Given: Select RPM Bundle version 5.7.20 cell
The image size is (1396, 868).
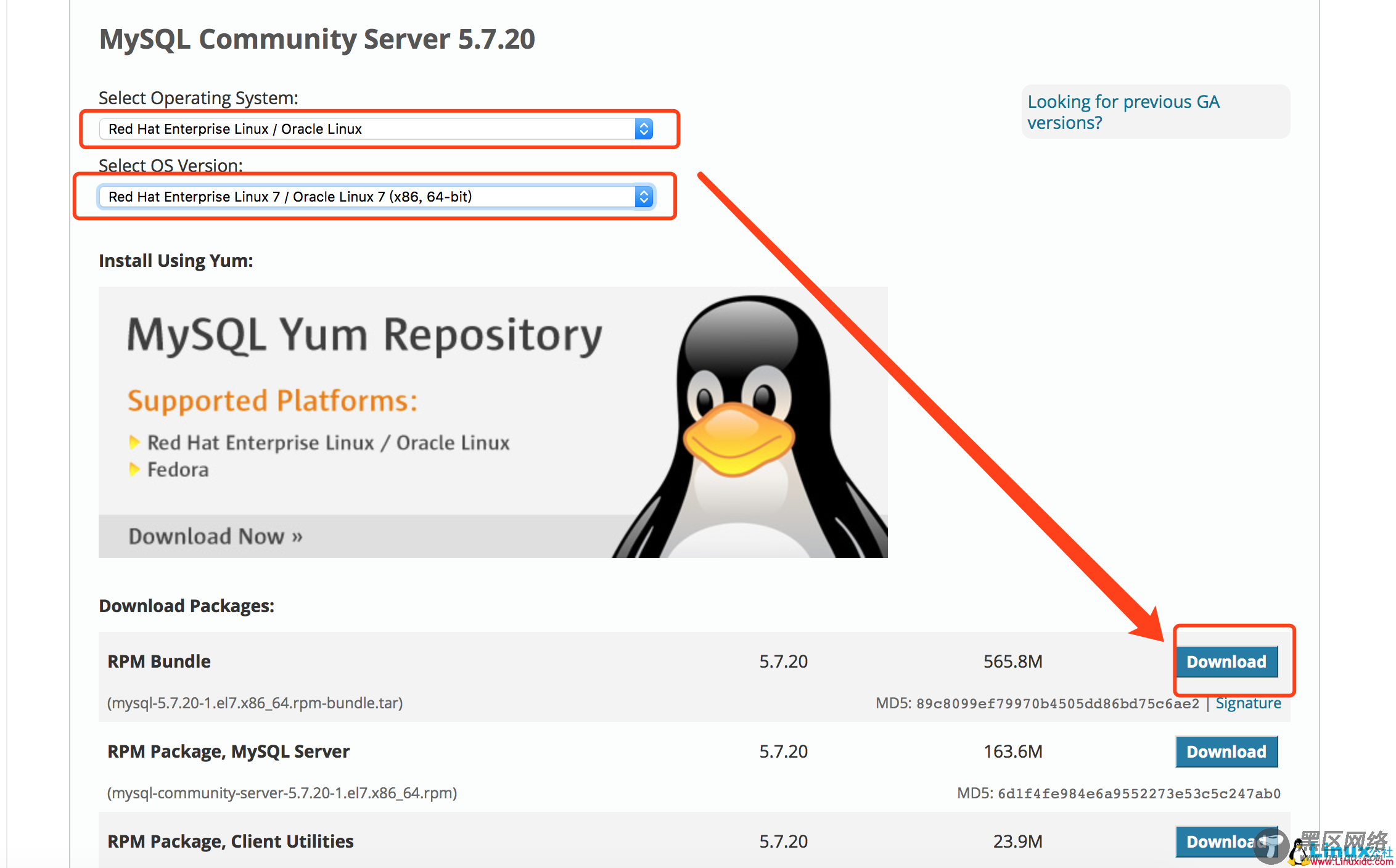Looking at the screenshot, I should click(783, 661).
